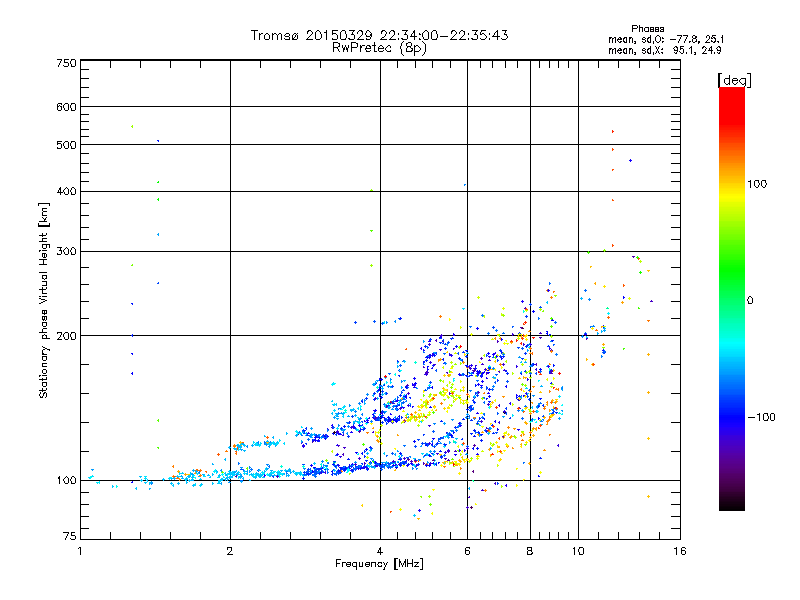
Task: Click the x-axis label '10'
Action: [x=578, y=551]
